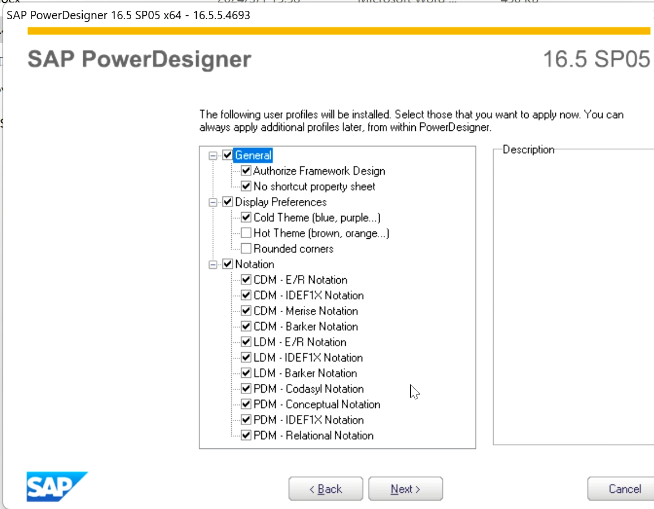Select the PDM - Relational Notation item
Viewport: 654px width, 509px height.
click(x=313, y=436)
